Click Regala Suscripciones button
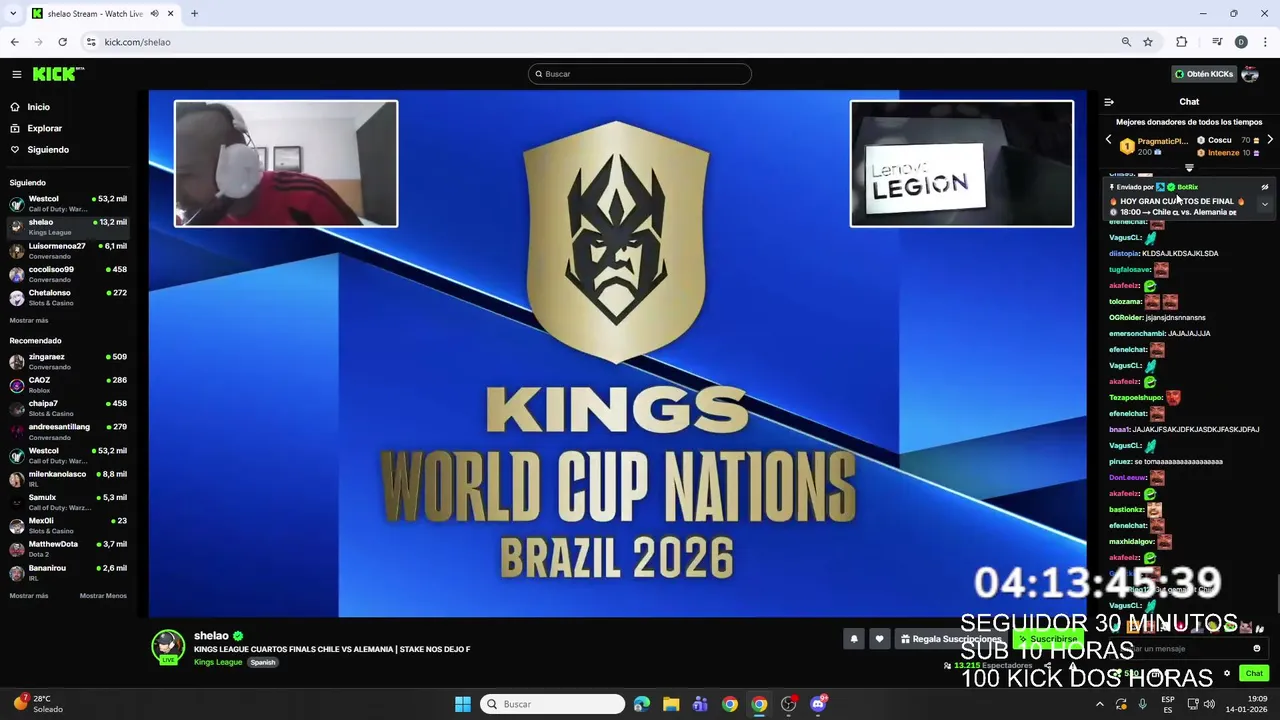 pyautogui.click(x=950, y=639)
